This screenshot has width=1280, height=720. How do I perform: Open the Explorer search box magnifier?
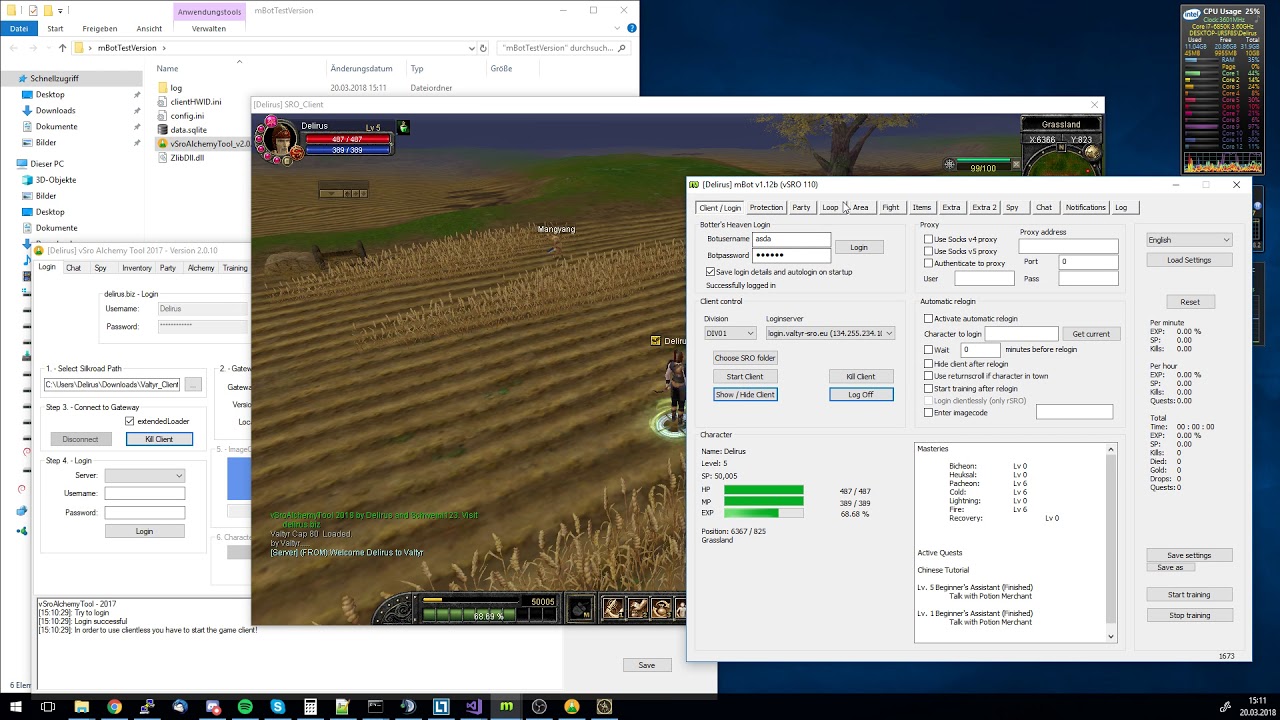click(621, 47)
